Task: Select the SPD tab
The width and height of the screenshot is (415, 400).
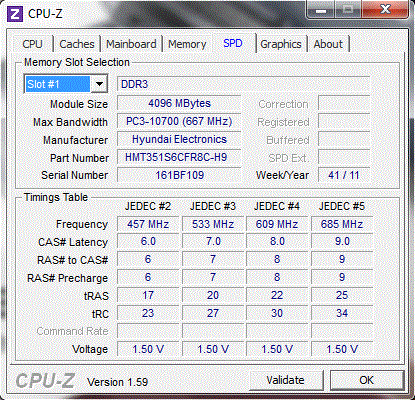Action: tap(233, 43)
